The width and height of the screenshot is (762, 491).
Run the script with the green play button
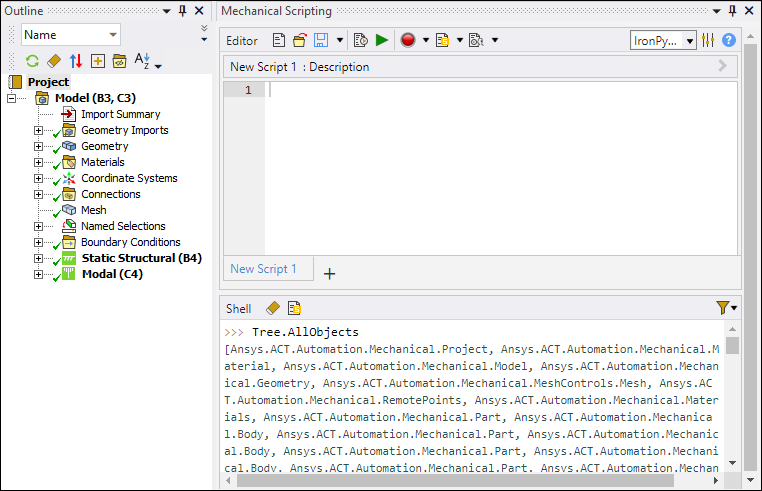382,41
